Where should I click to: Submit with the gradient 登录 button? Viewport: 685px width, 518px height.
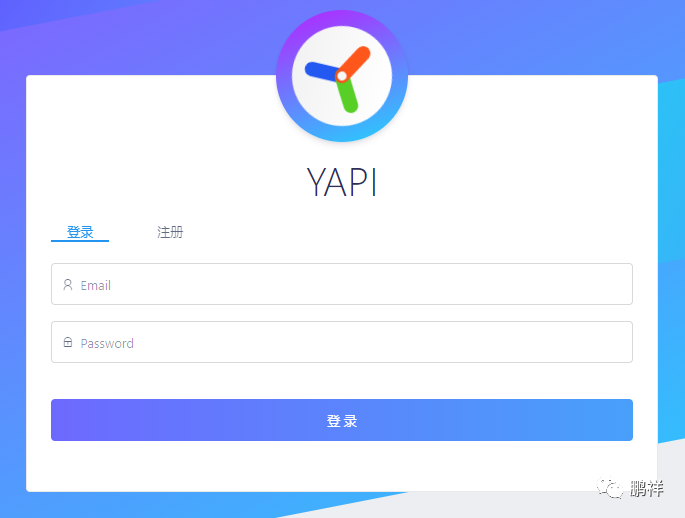tap(342, 420)
